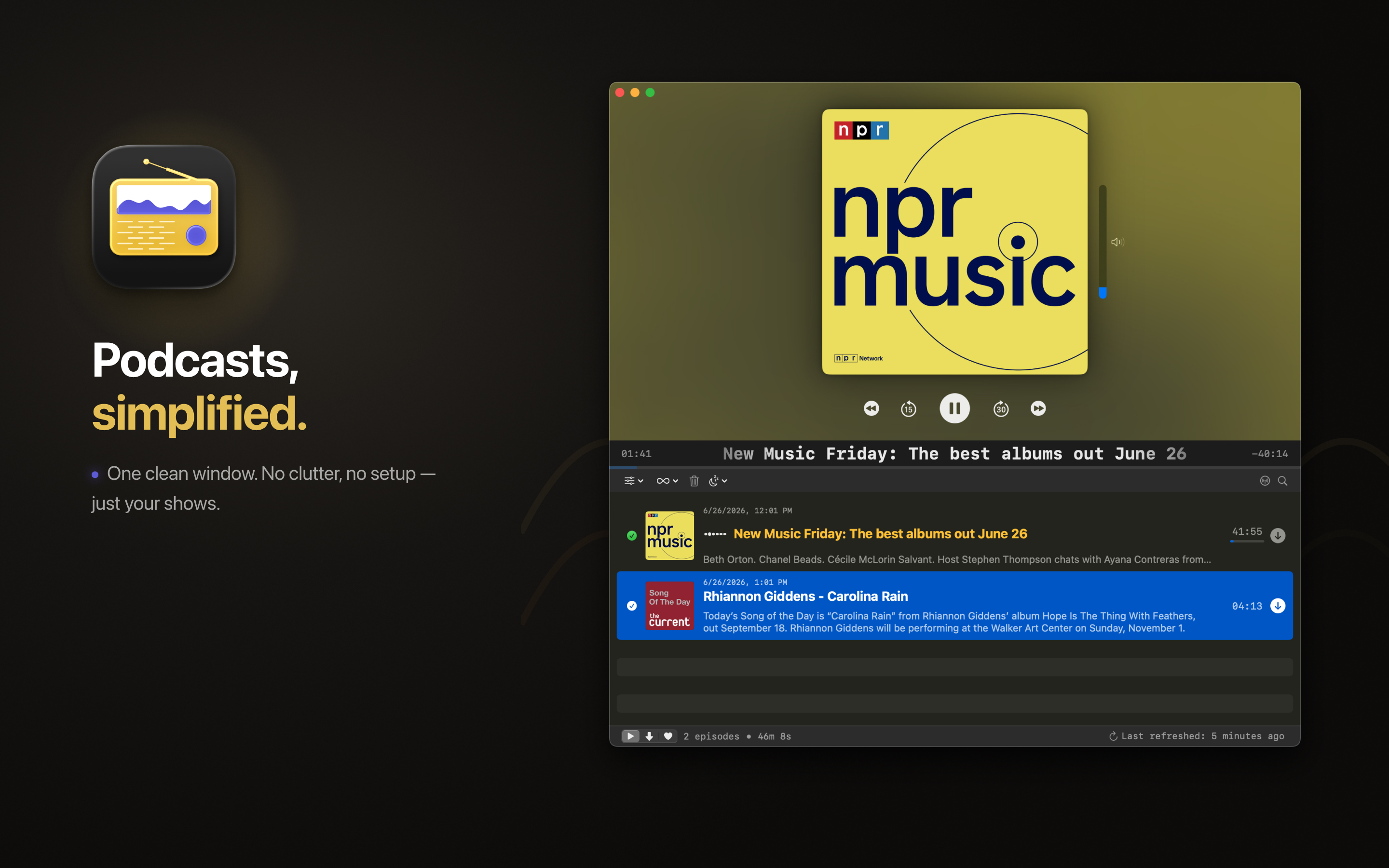Image resolution: width=1389 pixels, height=868 pixels.
Task: Click the refresh feeds icon
Action: click(x=1113, y=736)
